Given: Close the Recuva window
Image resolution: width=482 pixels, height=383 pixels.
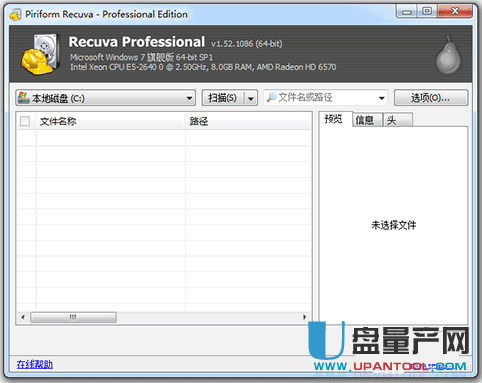Looking at the screenshot, I should point(455,11).
